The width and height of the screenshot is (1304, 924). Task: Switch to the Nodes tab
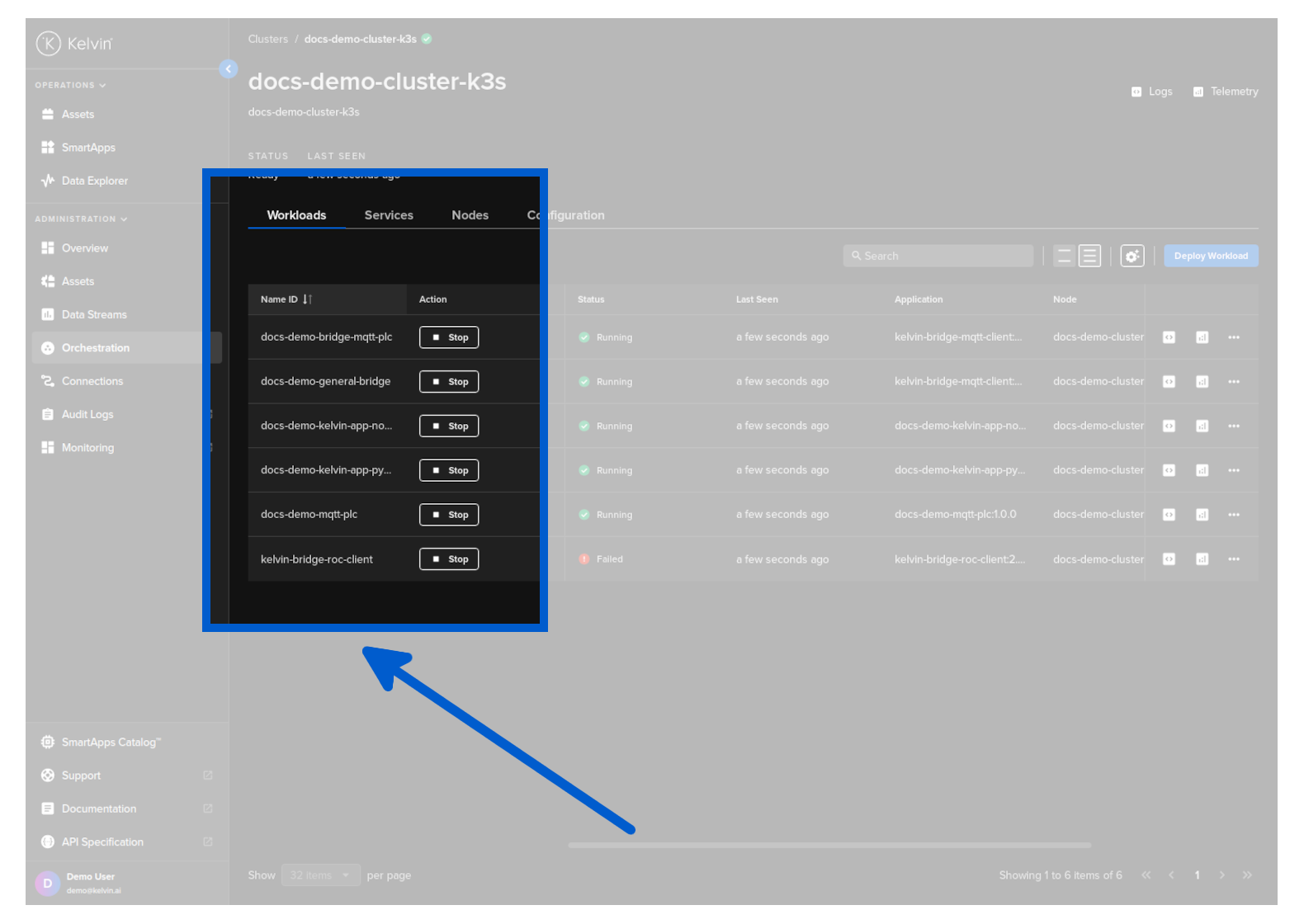coord(470,215)
